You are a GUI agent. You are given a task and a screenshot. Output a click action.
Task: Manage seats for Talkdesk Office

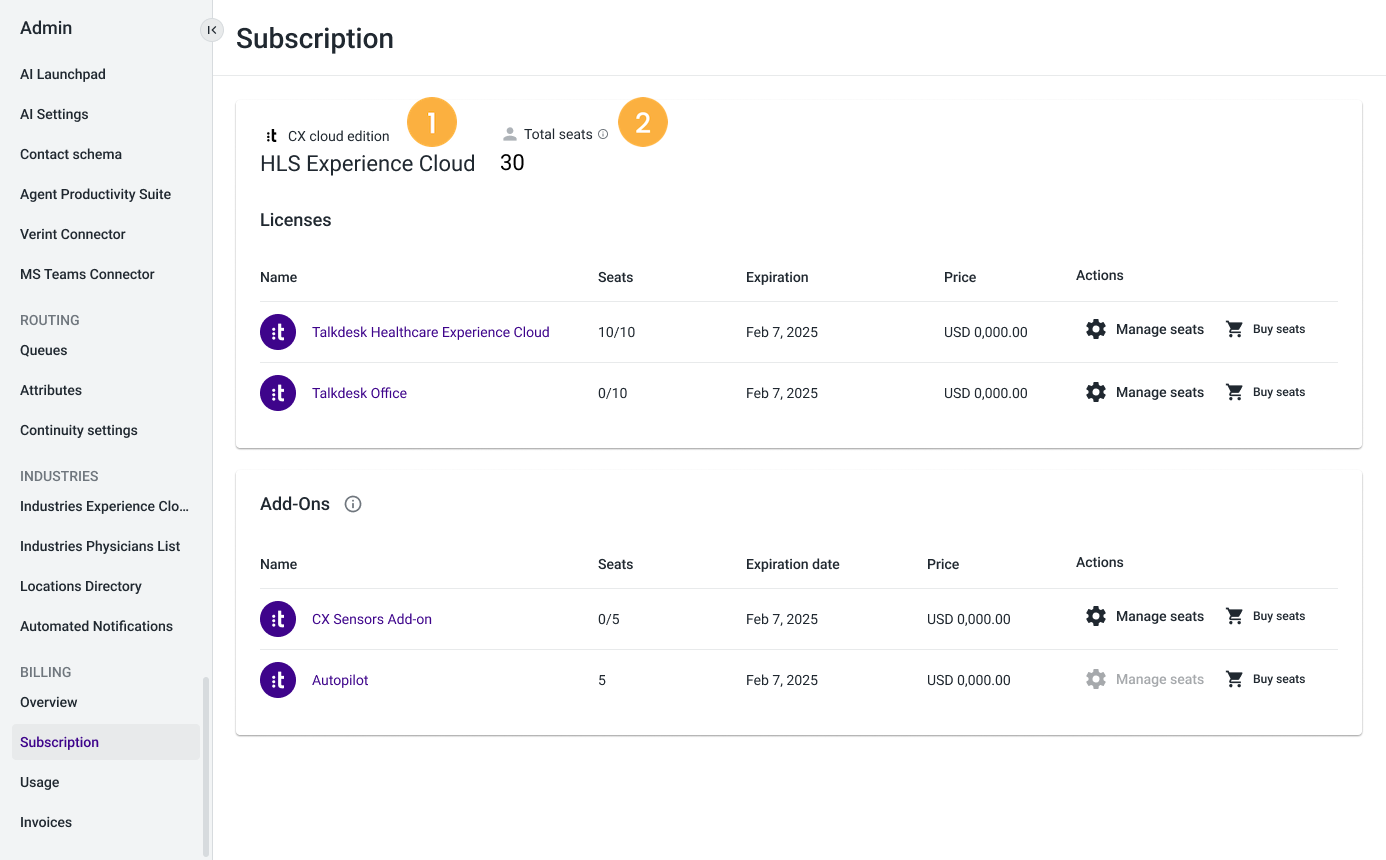click(x=1159, y=392)
